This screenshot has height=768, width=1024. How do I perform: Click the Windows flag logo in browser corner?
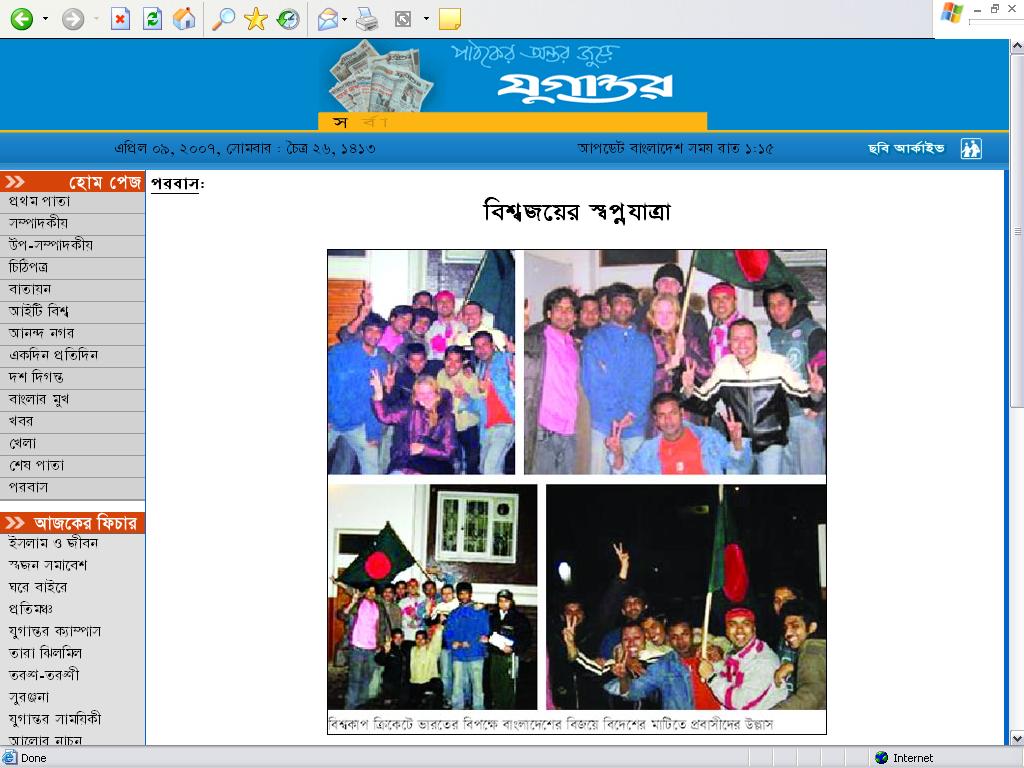952,13
